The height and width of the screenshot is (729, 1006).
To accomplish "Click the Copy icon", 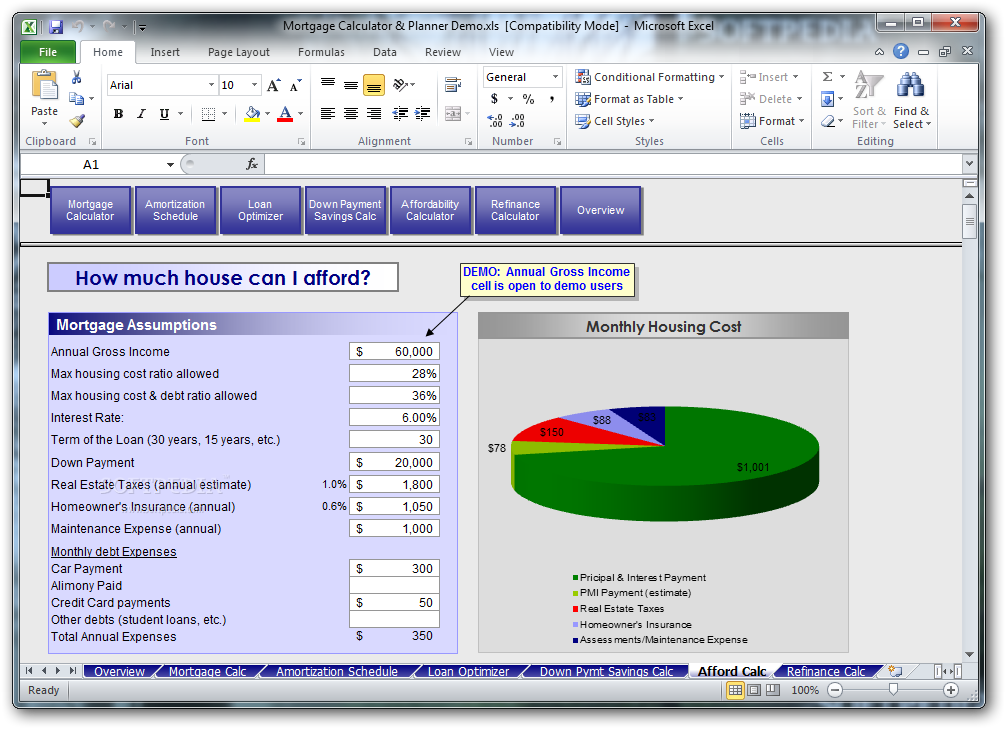I will (x=76, y=98).
